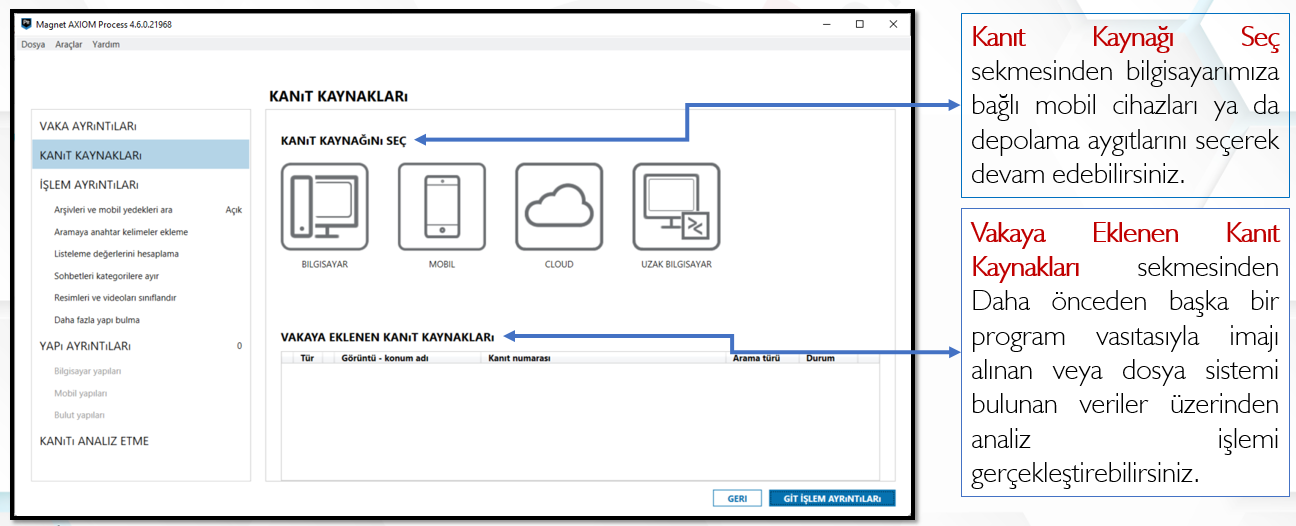Open Arşivleri ve mobil yedekleri ara option

(x=113, y=210)
